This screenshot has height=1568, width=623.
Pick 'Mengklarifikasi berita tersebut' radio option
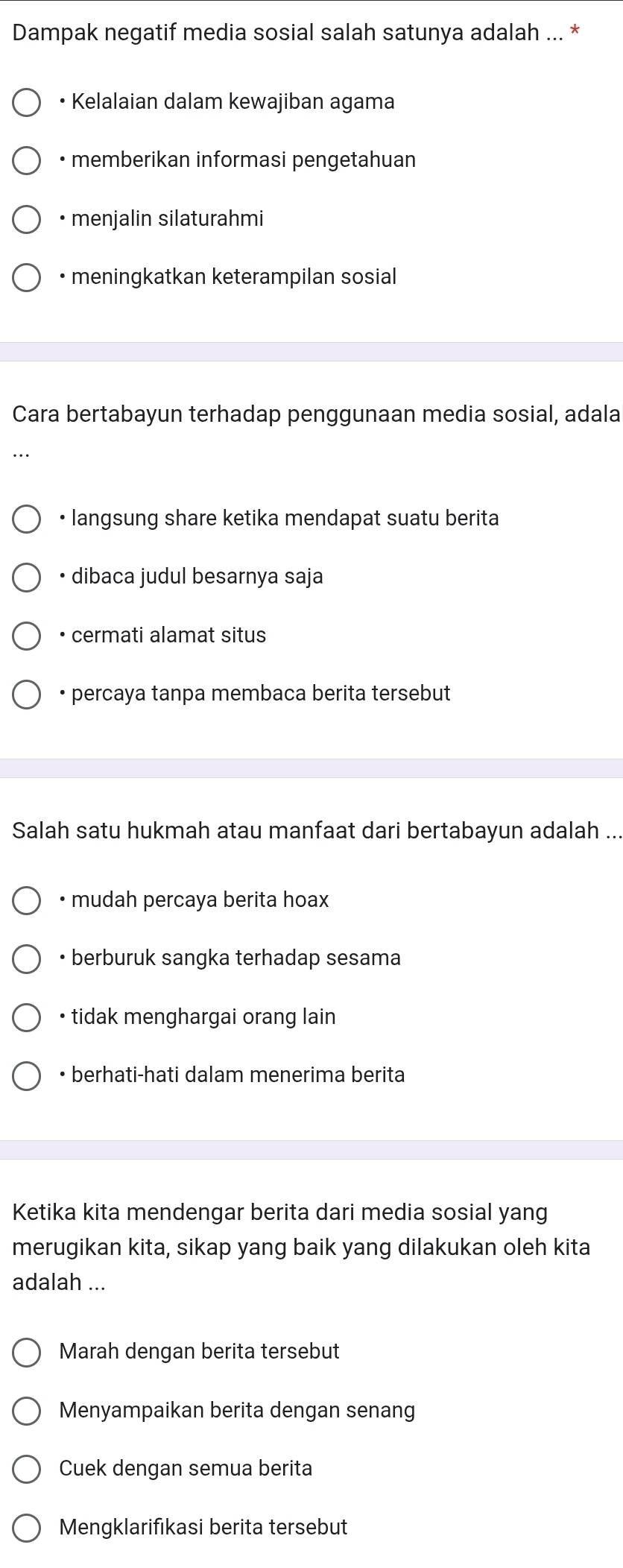click(27, 1528)
